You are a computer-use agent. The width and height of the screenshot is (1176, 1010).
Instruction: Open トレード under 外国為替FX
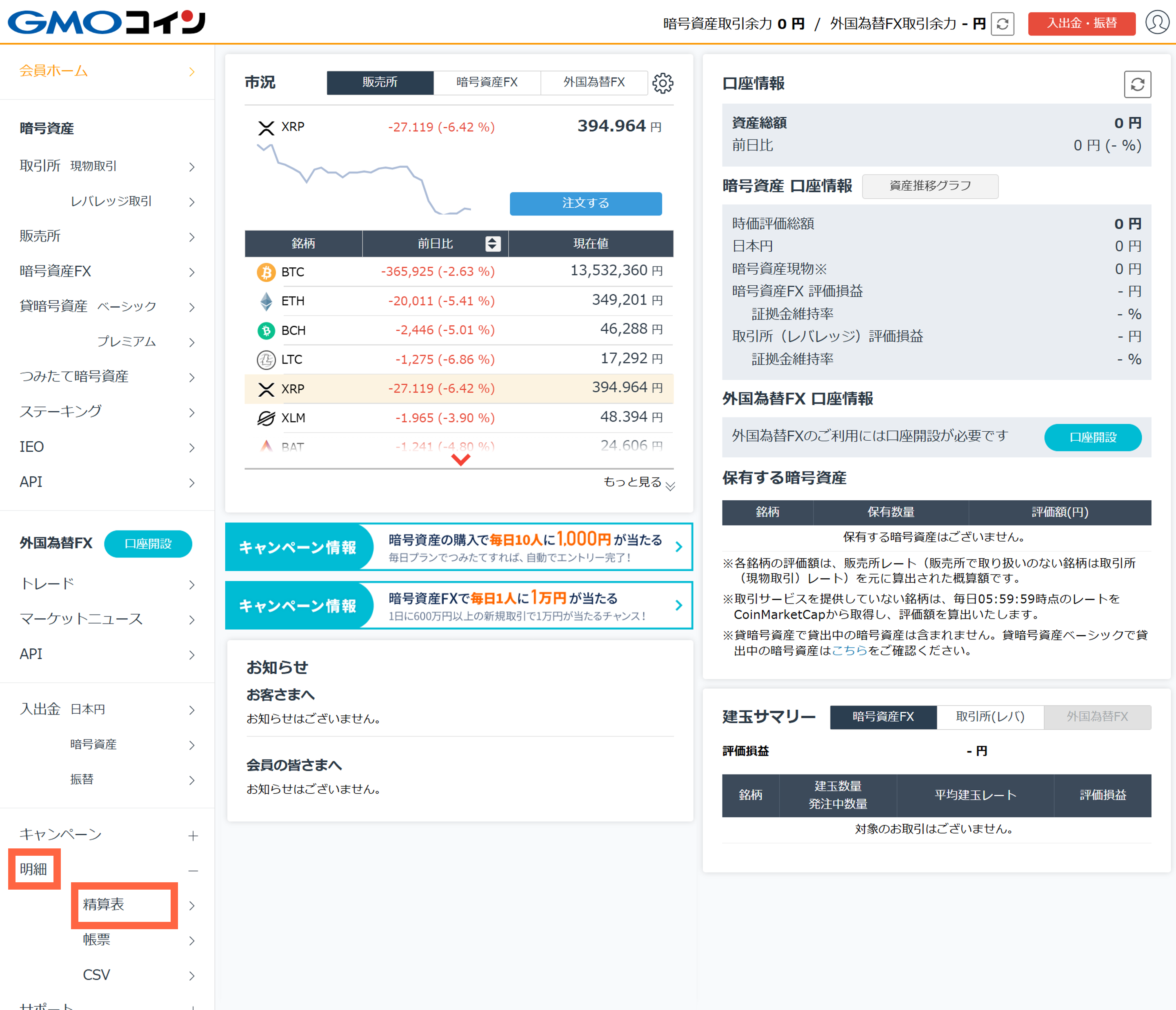[x=107, y=584]
